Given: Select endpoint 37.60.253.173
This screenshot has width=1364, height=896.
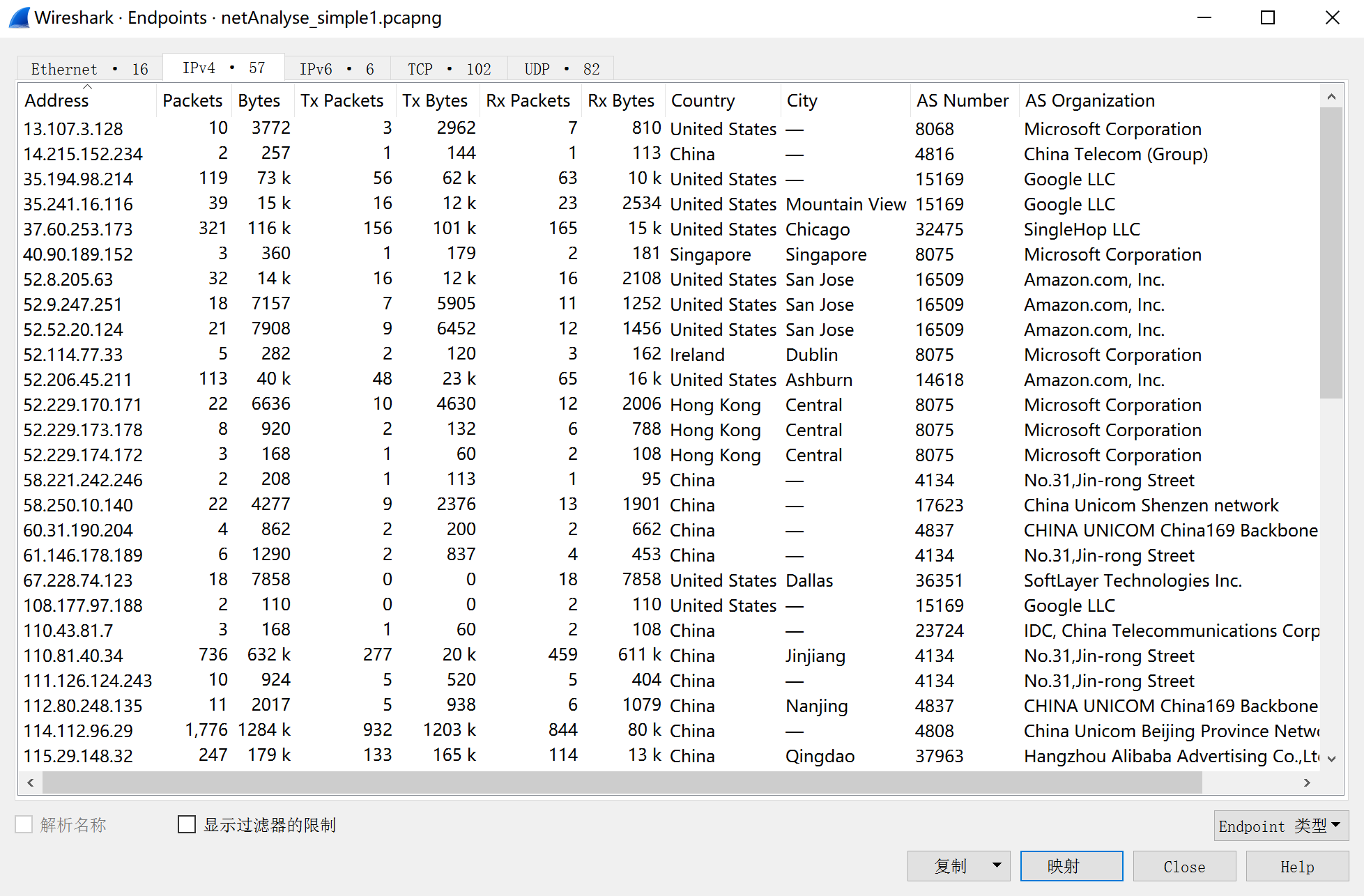Looking at the screenshot, I should pyautogui.click(x=669, y=229).
